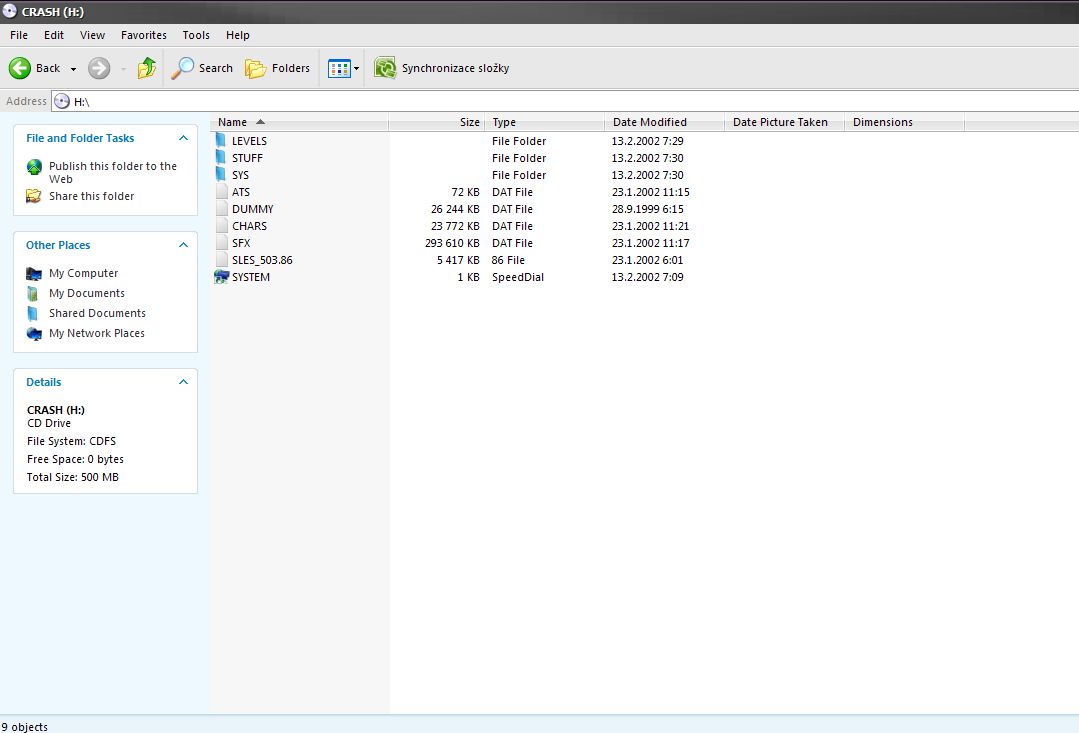This screenshot has width=1079, height=733.
Task: Click Share this folder link
Action: [x=91, y=196]
